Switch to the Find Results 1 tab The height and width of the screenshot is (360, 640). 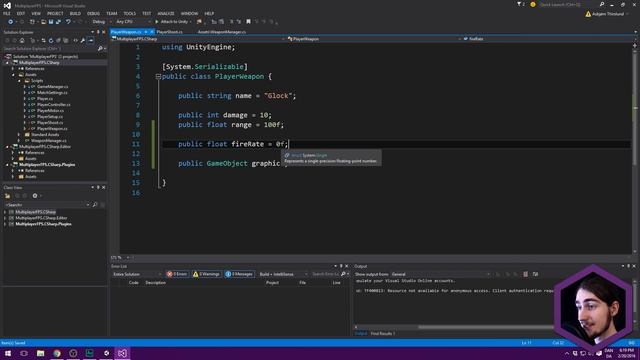tap(382, 334)
